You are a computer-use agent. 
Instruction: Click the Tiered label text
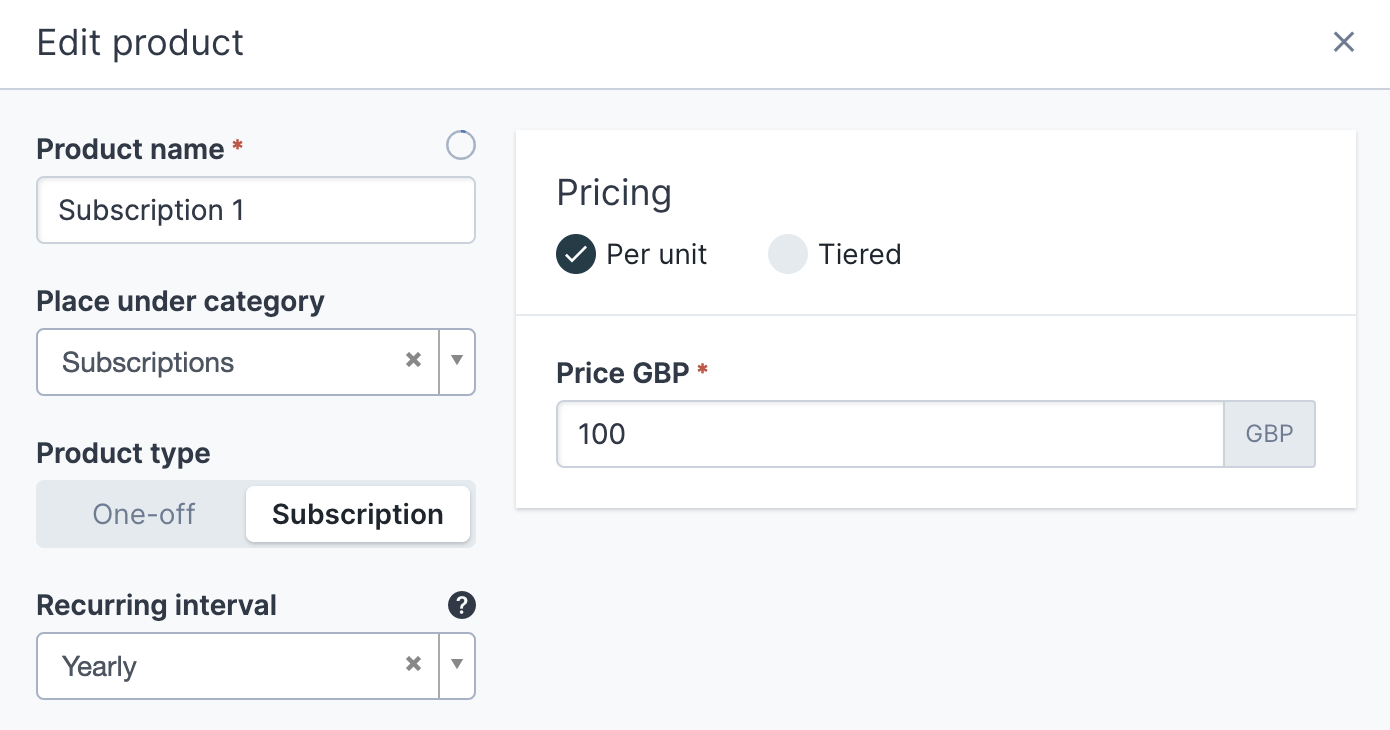point(860,254)
